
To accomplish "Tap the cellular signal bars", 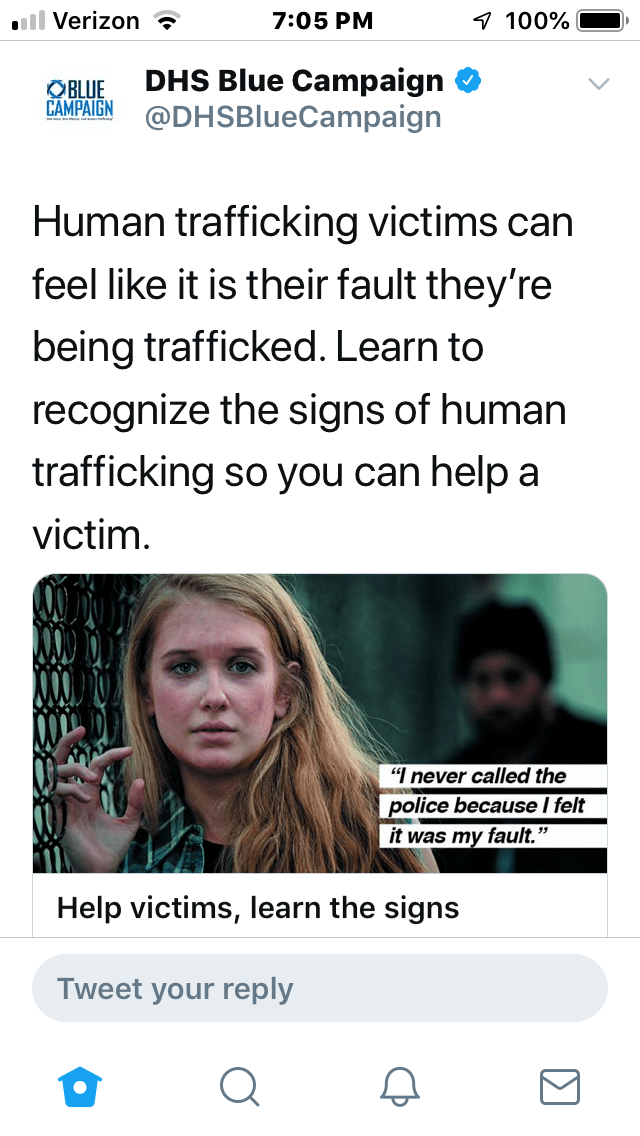I will 29,21.
